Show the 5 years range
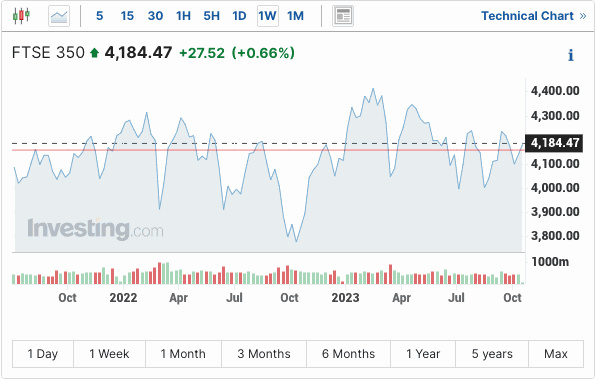Screen dimensions: 595x379 coord(492,354)
